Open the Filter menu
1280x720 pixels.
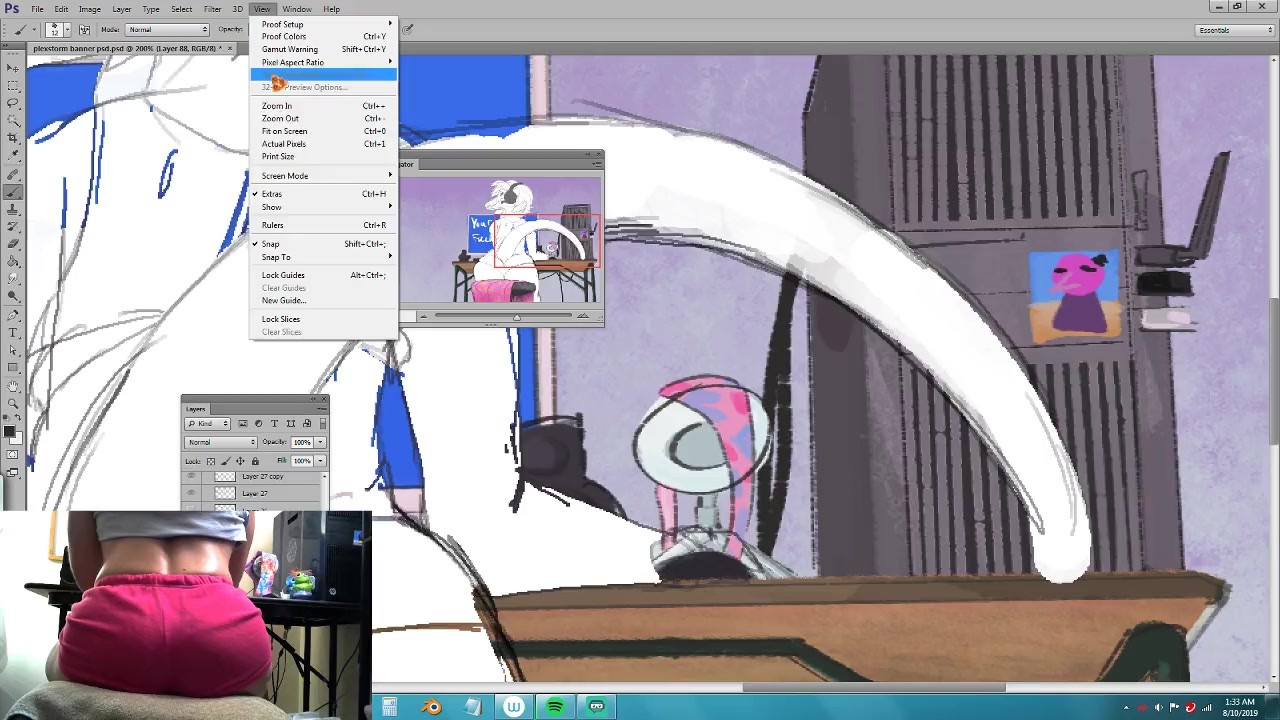212,9
